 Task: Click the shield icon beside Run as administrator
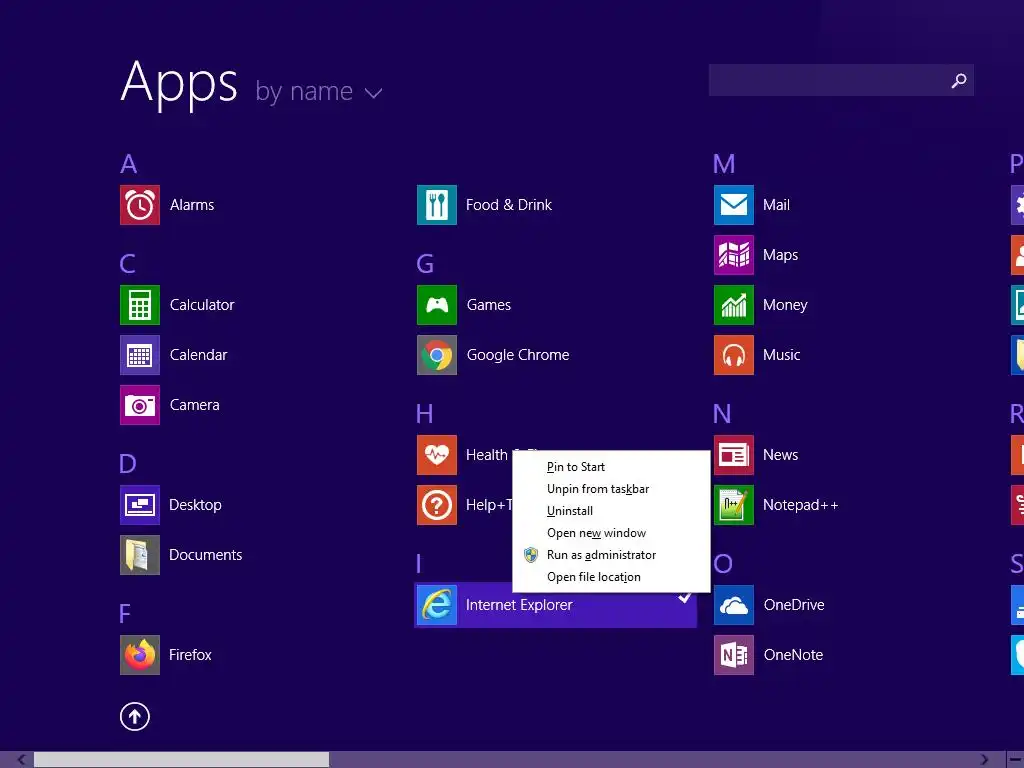(x=531, y=555)
